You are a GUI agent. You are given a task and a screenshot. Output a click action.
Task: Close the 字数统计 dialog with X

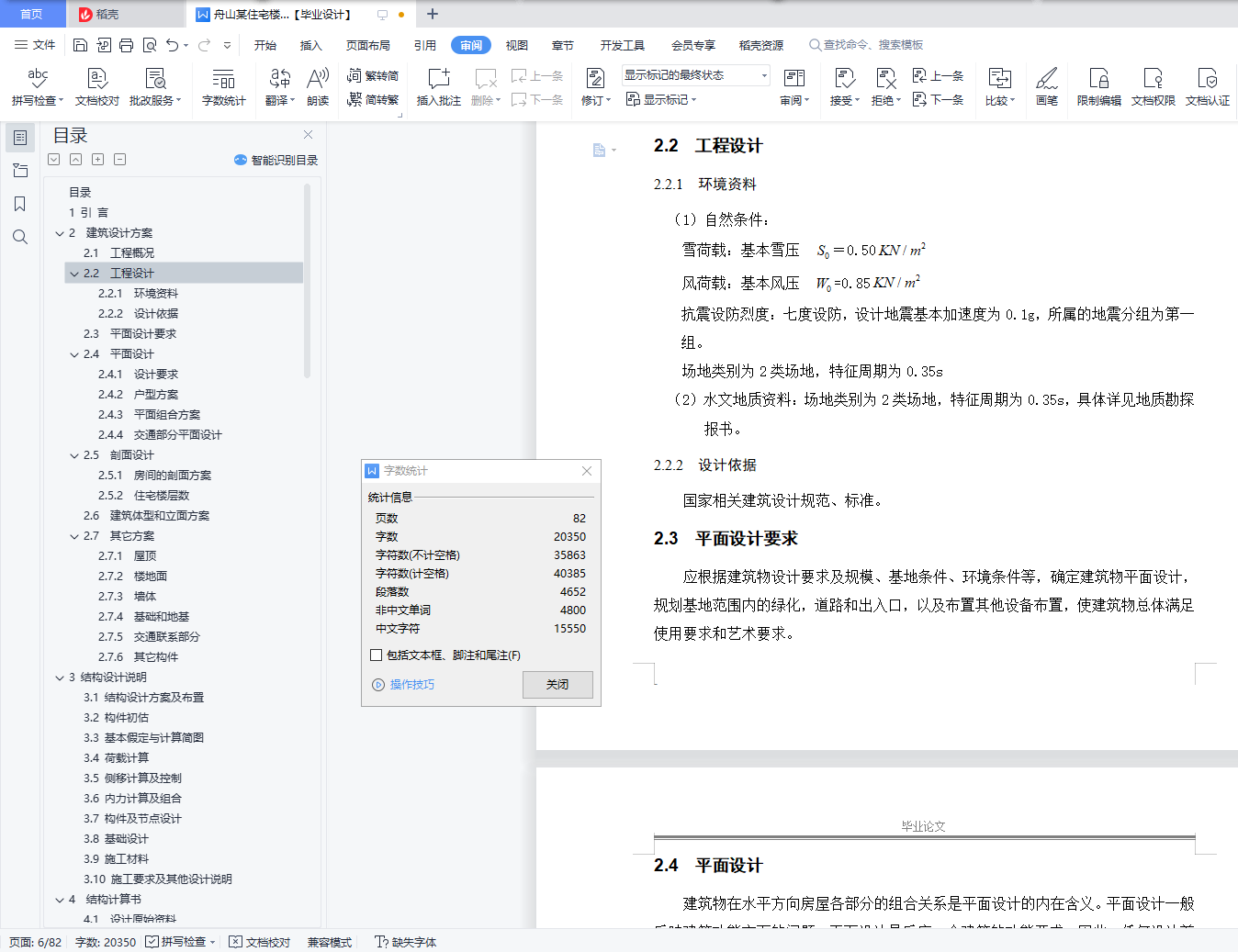click(x=587, y=471)
